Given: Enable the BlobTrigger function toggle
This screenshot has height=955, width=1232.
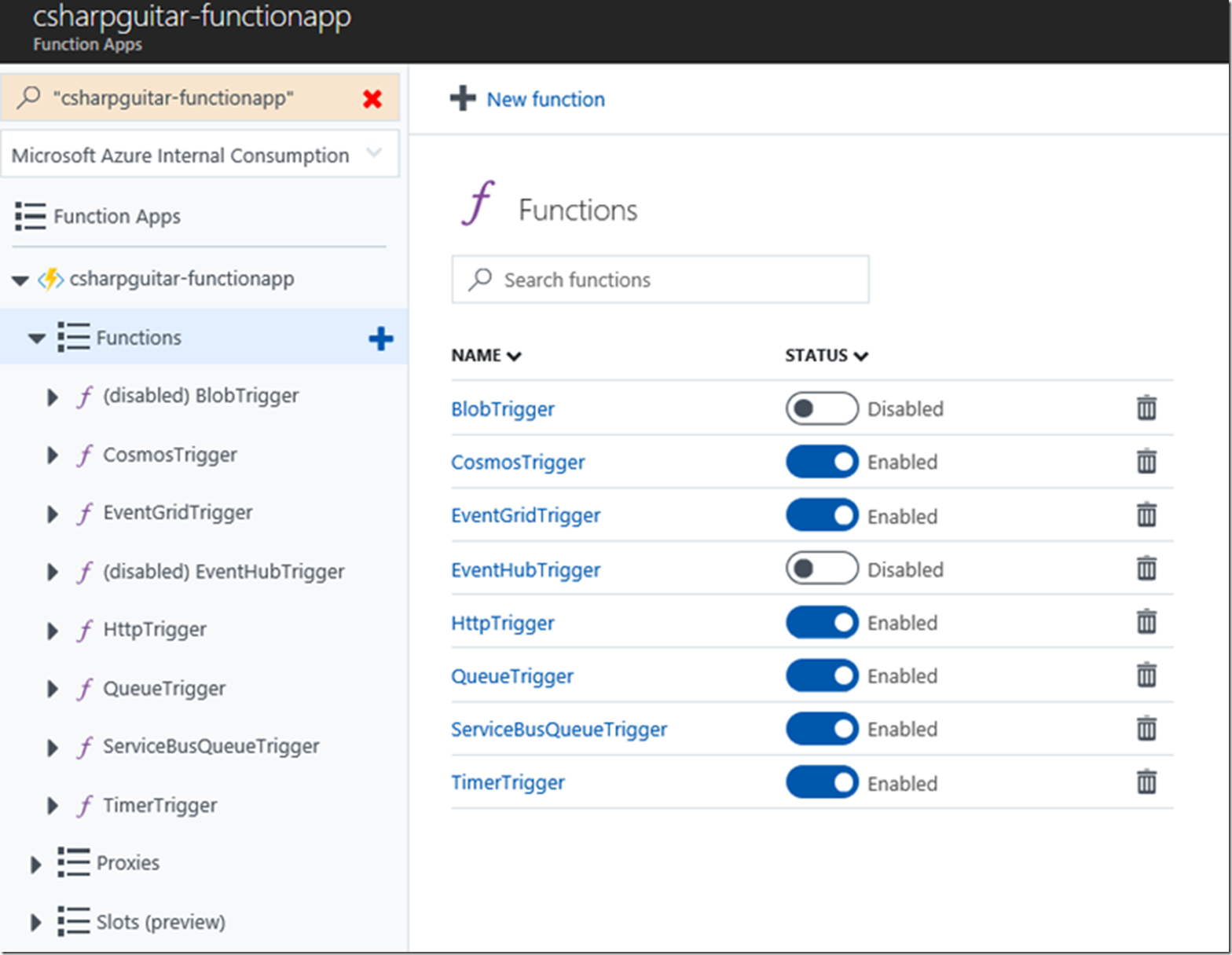Looking at the screenshot, I should point(822,408).
